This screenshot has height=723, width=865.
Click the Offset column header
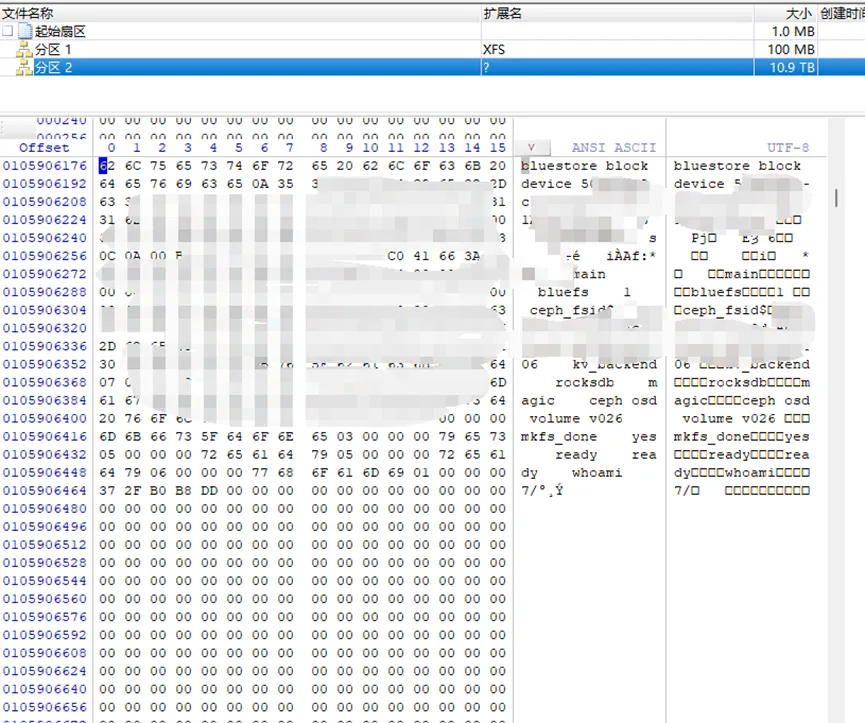coord(44,147)
